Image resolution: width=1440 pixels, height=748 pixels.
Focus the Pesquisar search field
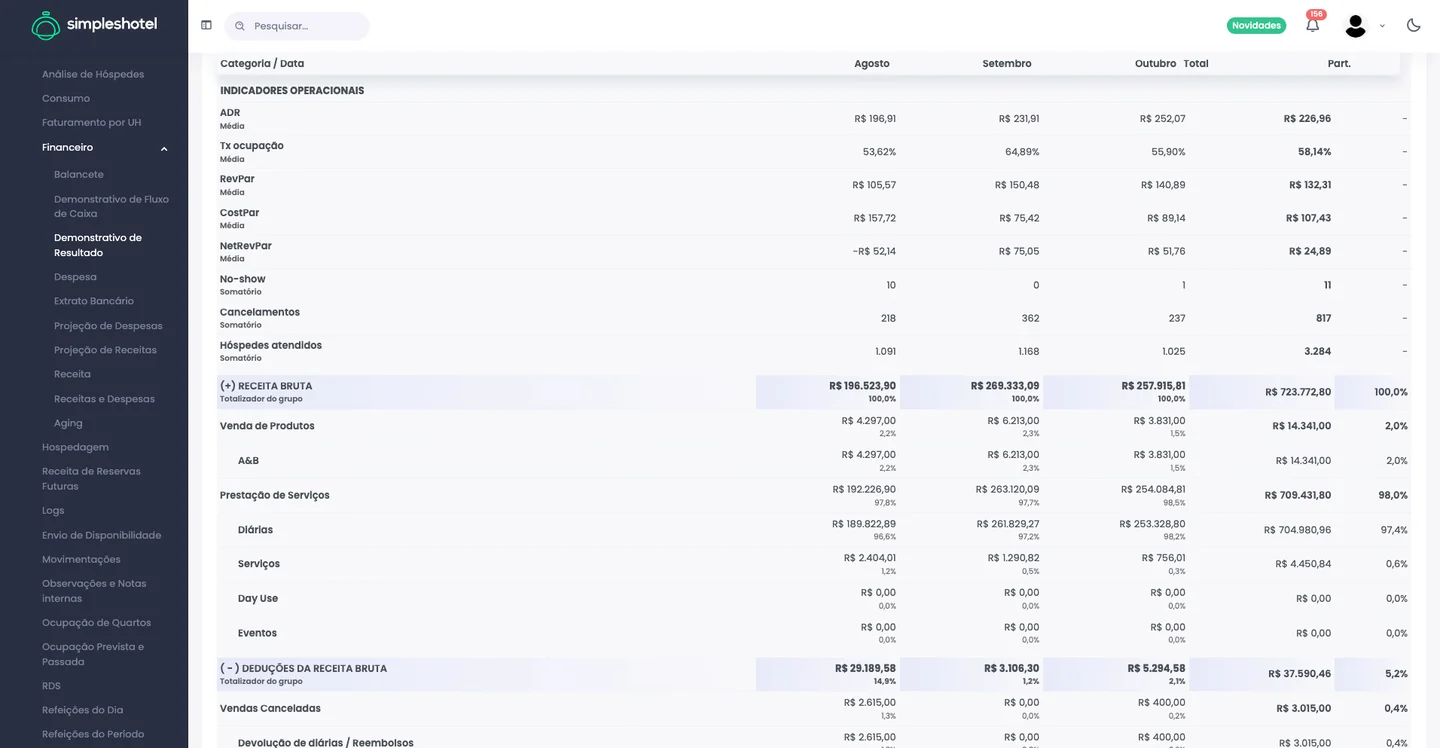coord(297,26)
